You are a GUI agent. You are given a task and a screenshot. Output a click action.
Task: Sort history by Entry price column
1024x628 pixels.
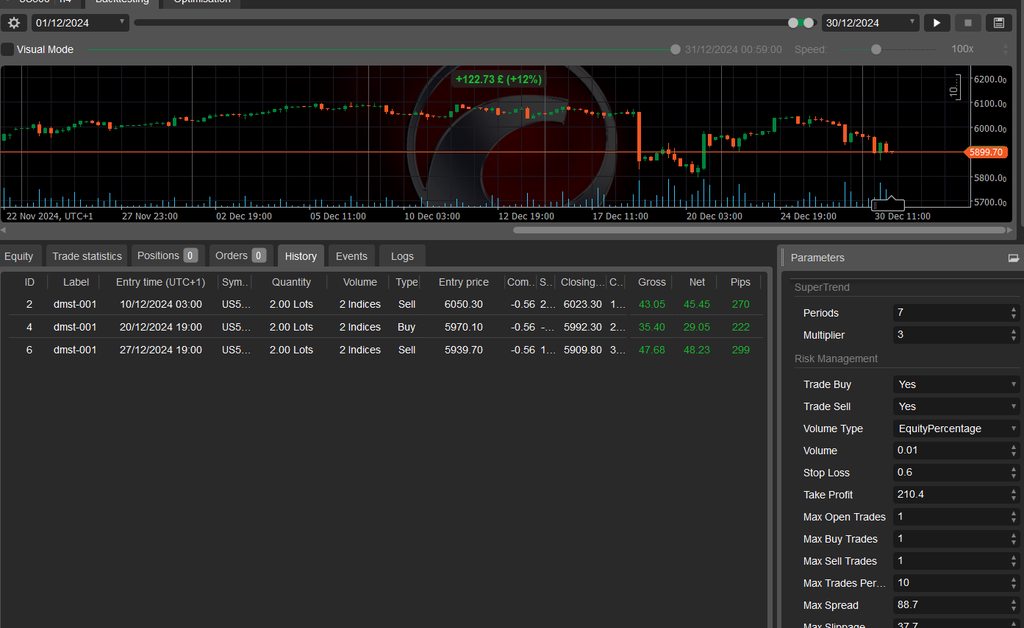click(464, 282)
